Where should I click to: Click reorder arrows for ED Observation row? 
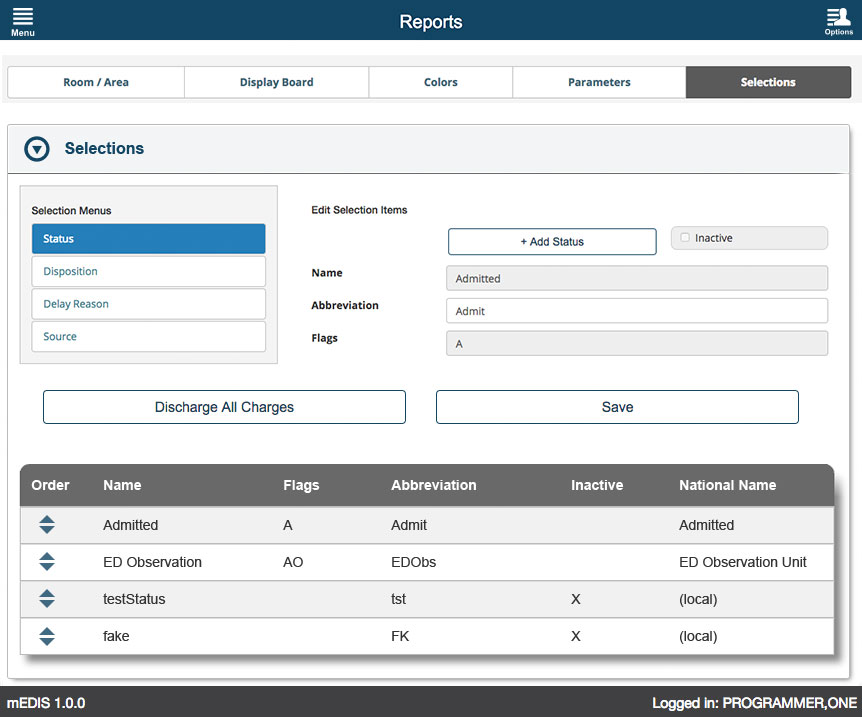coord(47,561)
